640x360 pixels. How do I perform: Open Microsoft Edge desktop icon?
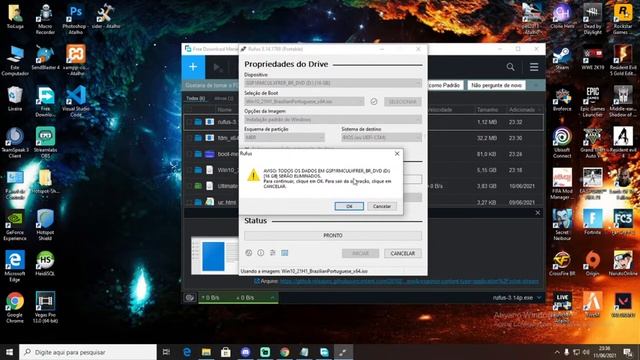pyautogui.click(x=15, y=267)
